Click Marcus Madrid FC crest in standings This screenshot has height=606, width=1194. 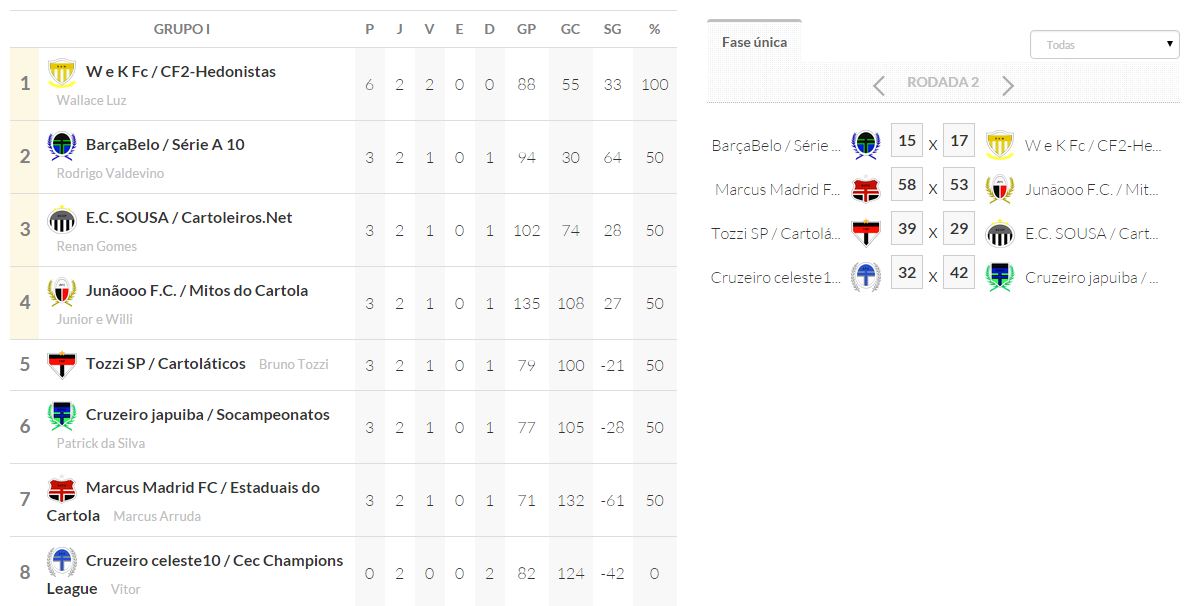point(62,489)
